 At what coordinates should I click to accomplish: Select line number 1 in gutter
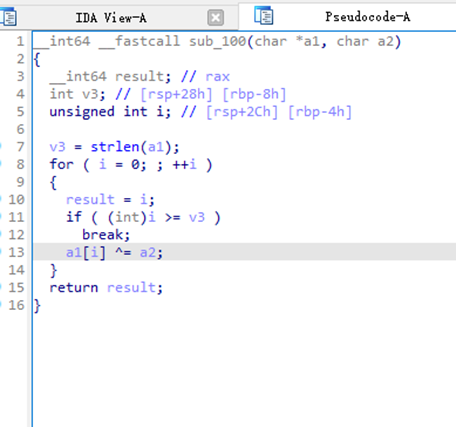(20, 41)
